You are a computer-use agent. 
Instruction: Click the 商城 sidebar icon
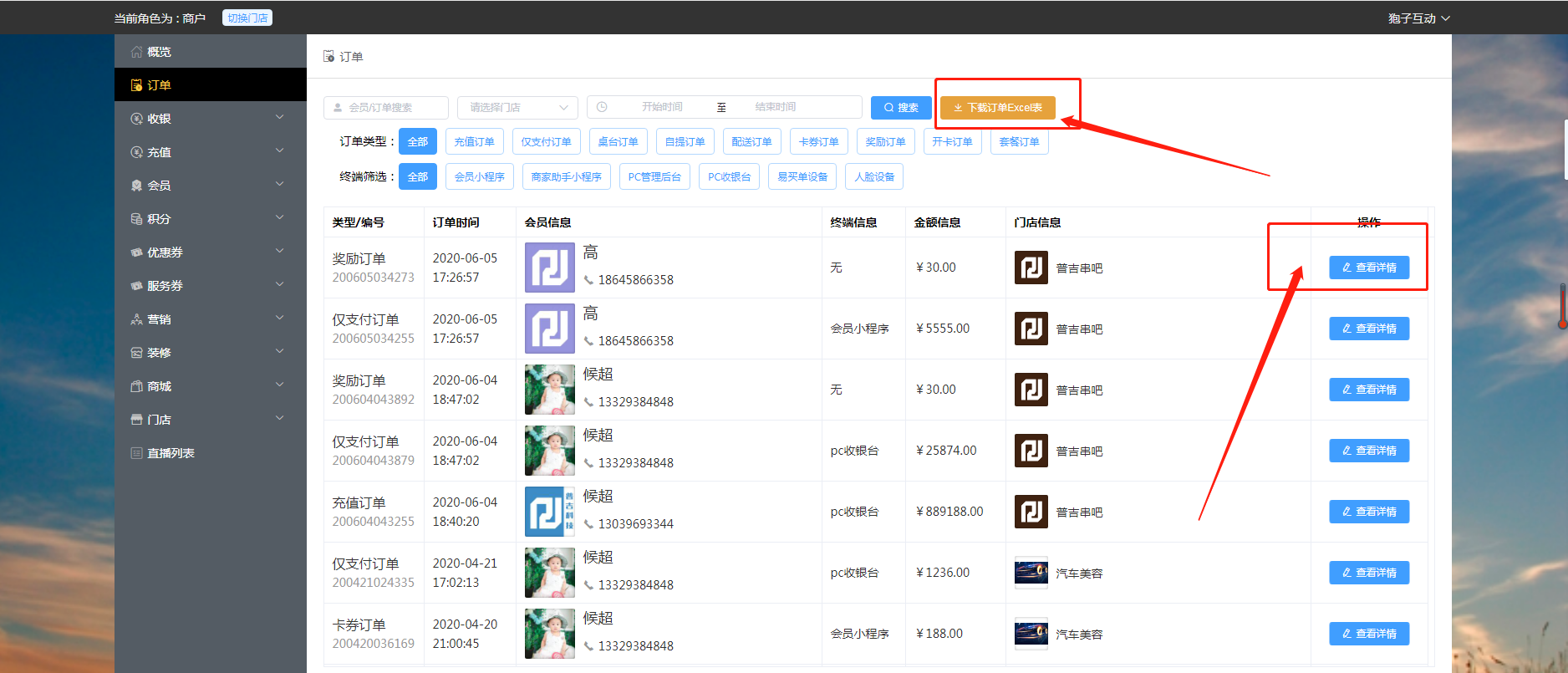click(x=136, y=386)
